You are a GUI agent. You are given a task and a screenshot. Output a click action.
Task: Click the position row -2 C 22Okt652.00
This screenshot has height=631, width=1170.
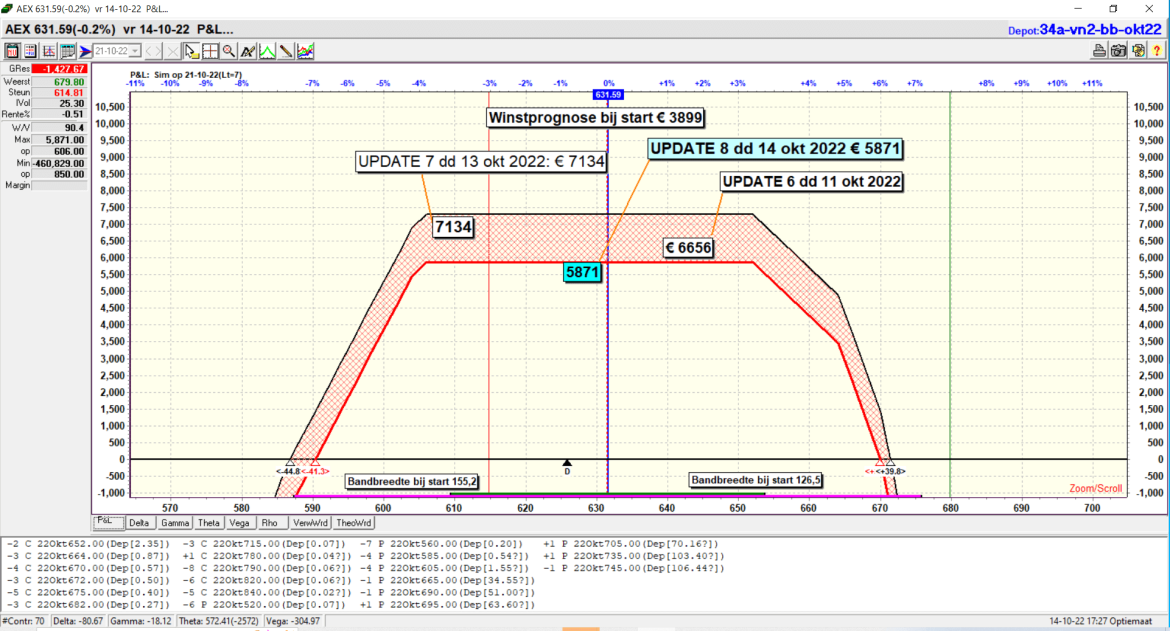pos(88,544)
